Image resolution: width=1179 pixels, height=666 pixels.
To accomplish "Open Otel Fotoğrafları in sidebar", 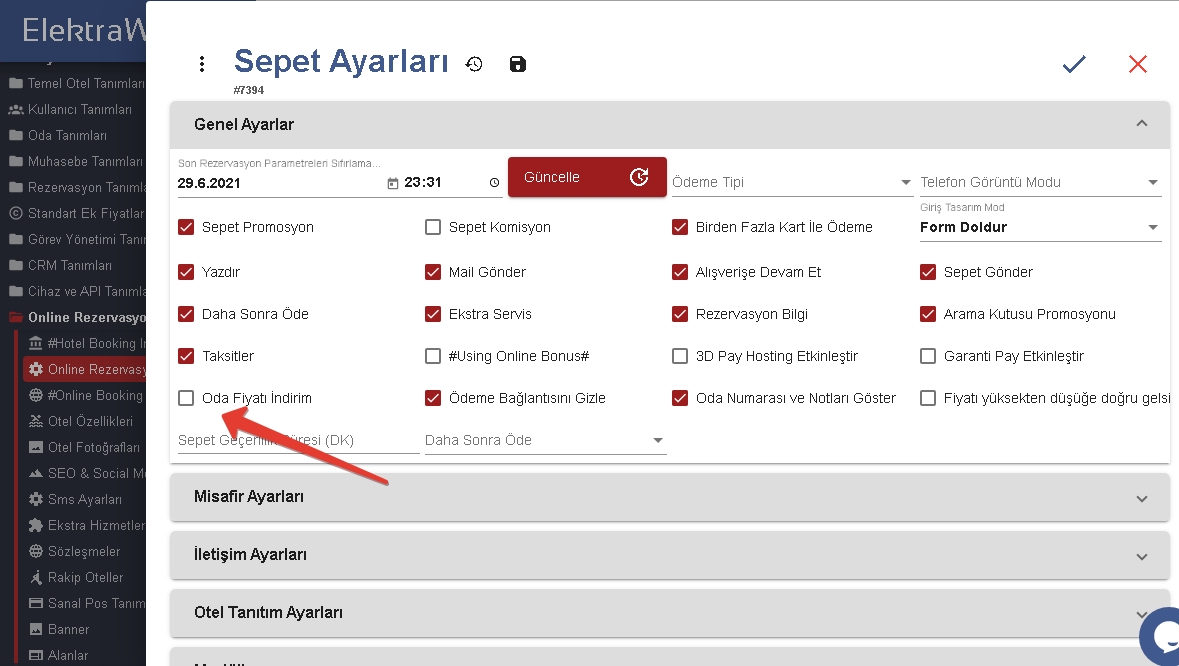I will (93, 447).
